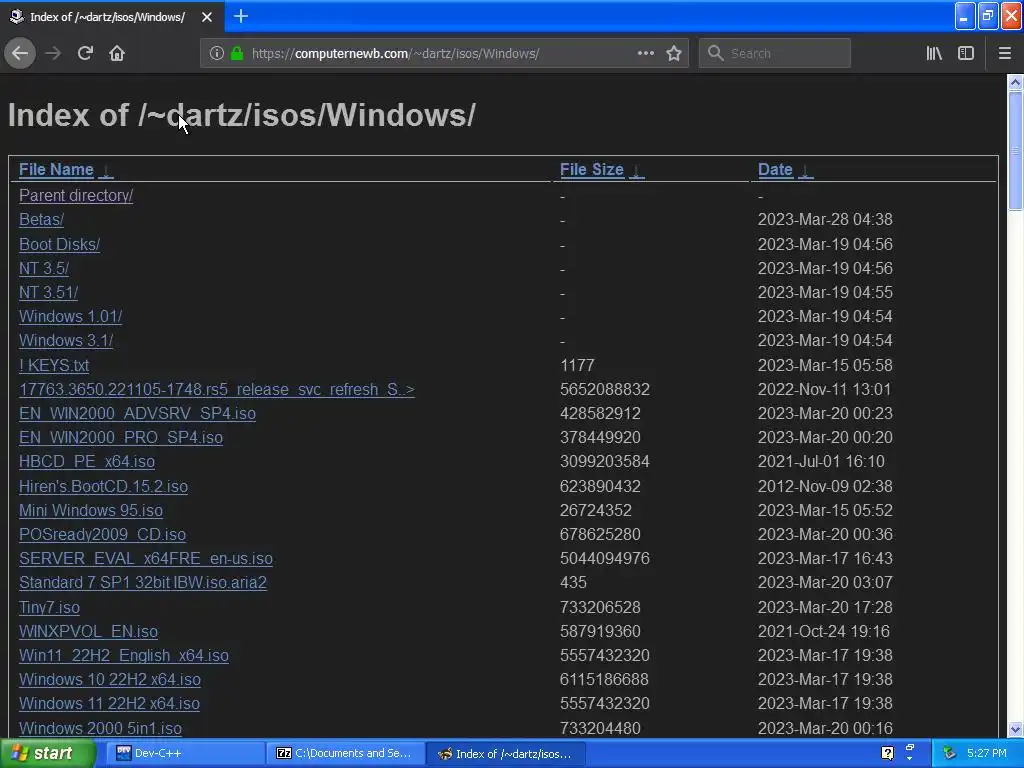The width and height of the screenshot is (1024, 768).
Task: Select the Index of /~dartz taskbar button
Action: (505, 754)
